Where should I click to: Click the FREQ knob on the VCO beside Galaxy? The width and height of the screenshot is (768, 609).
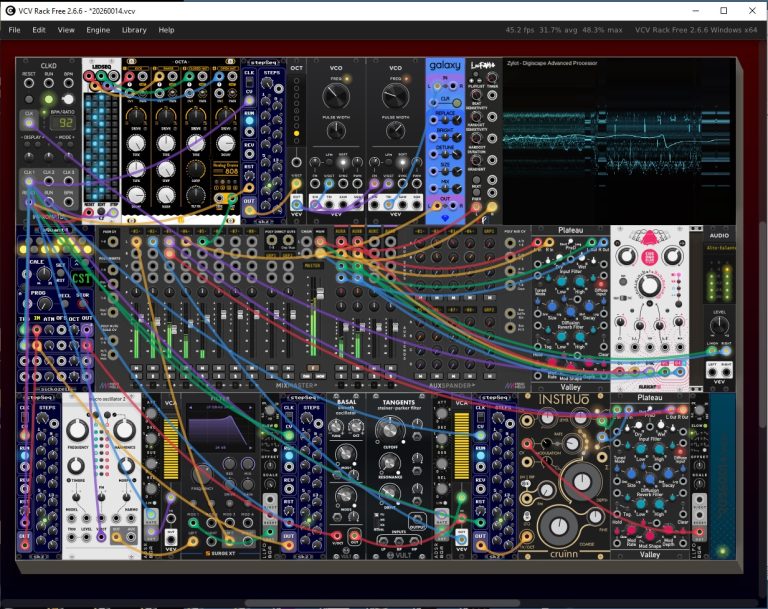pyautogui.click(x=395, y=97)
